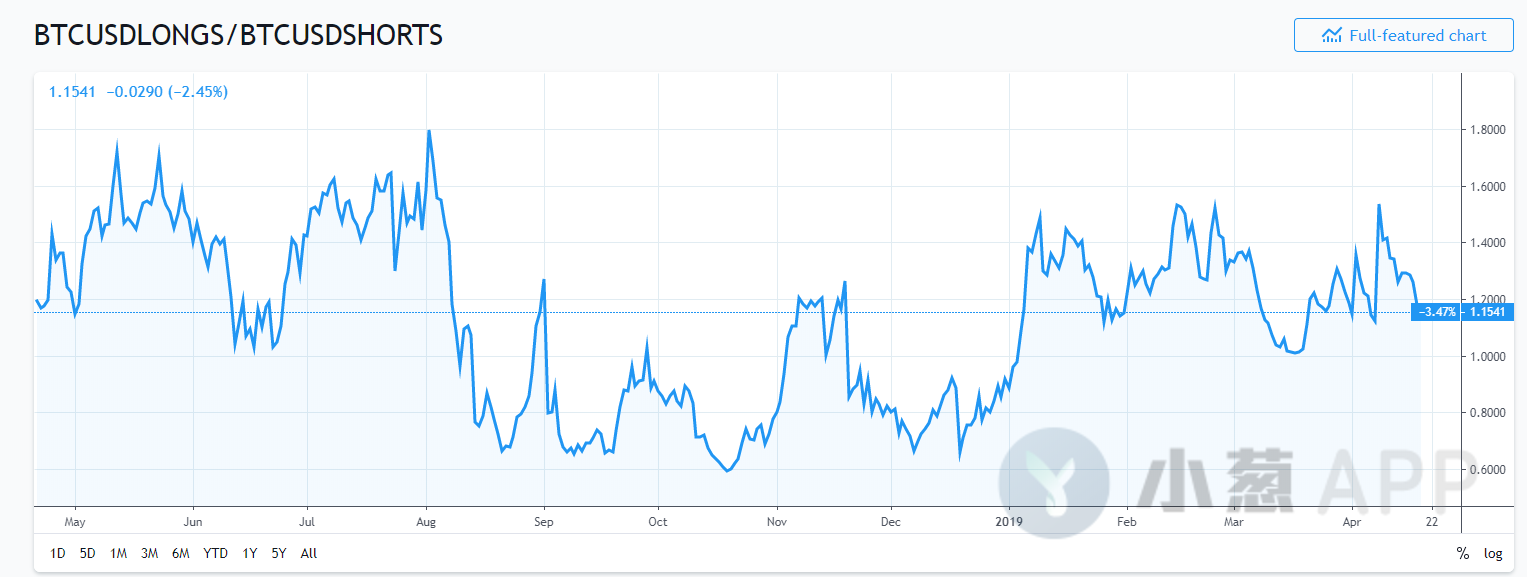Screen dimensions: 1527x577
Task: Set chart range to 3M
Action: (x=149, y=553)
